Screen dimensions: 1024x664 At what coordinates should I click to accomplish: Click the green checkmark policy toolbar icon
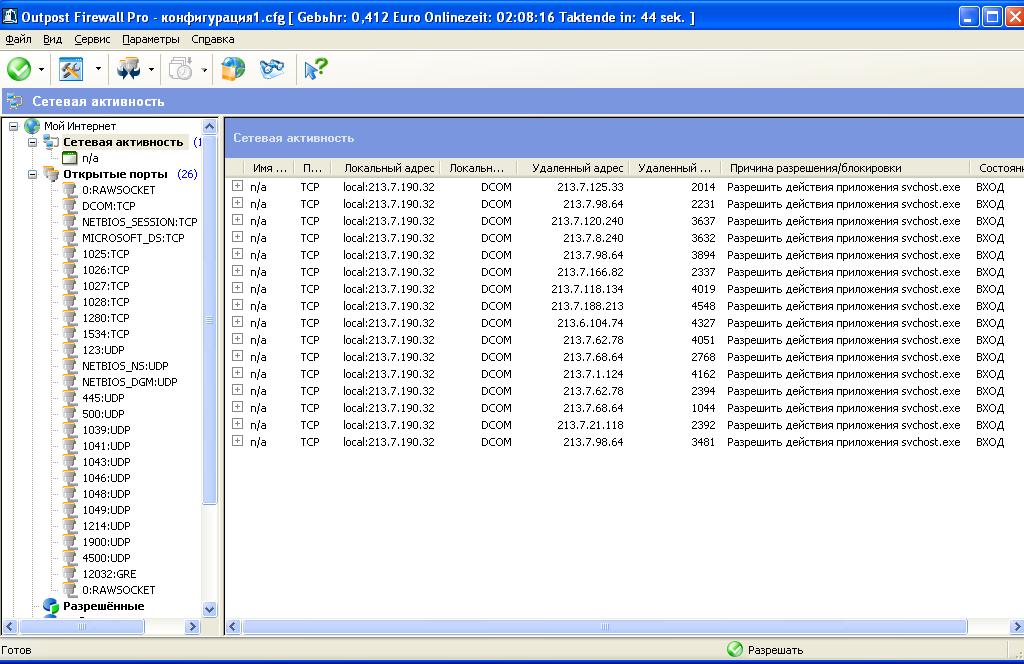pos(19,69)
